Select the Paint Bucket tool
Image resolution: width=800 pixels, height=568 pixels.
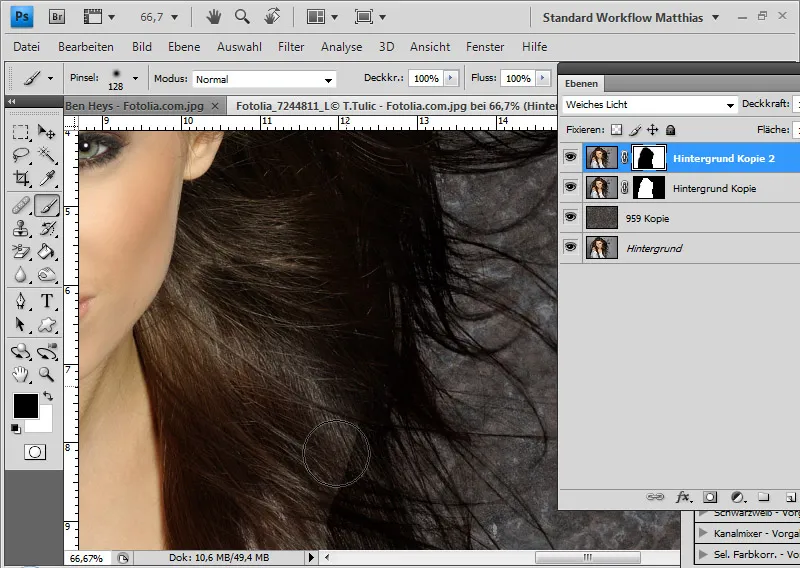(46, 252)
